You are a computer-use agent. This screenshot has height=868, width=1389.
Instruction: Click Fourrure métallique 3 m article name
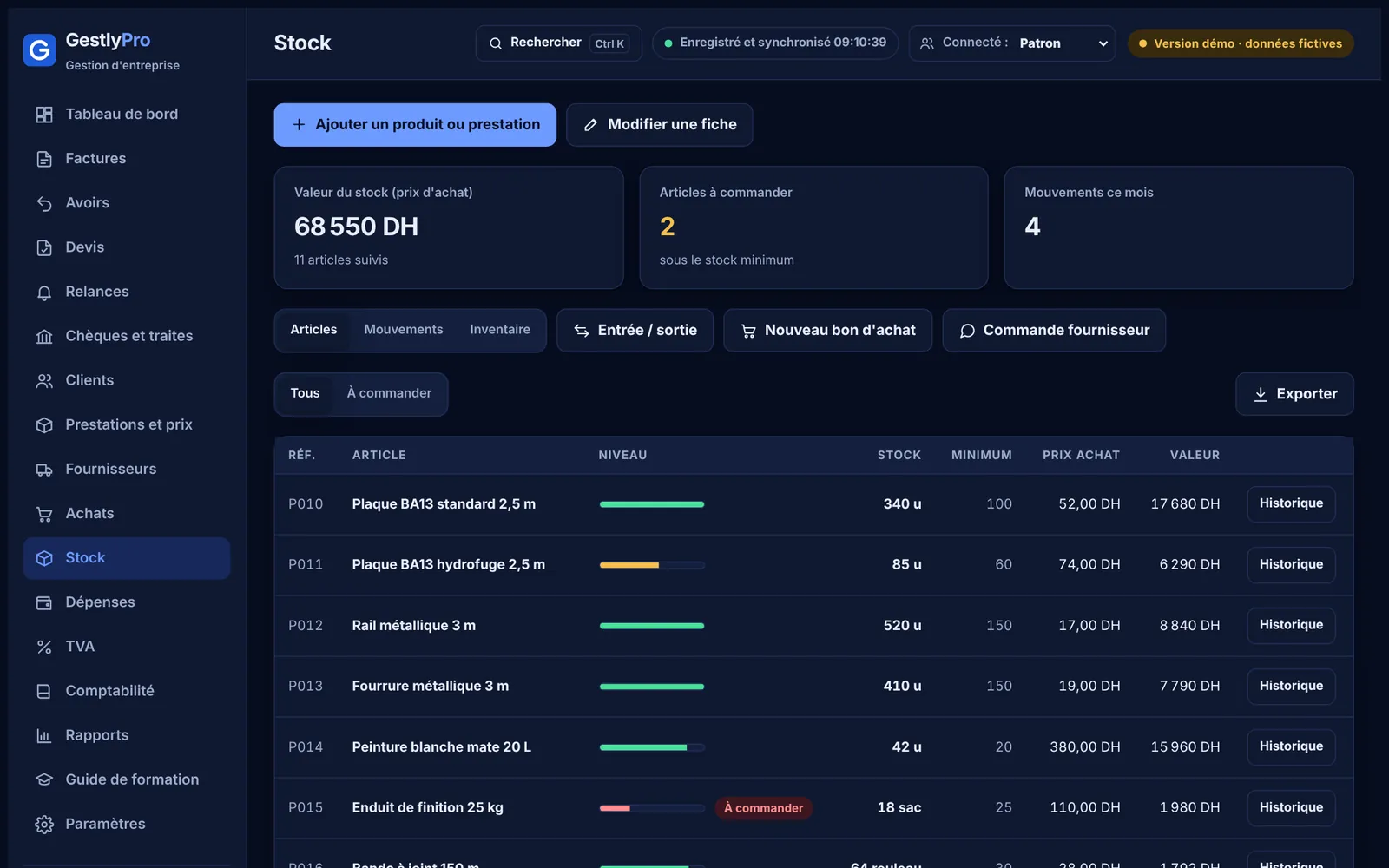coord(430,687)
